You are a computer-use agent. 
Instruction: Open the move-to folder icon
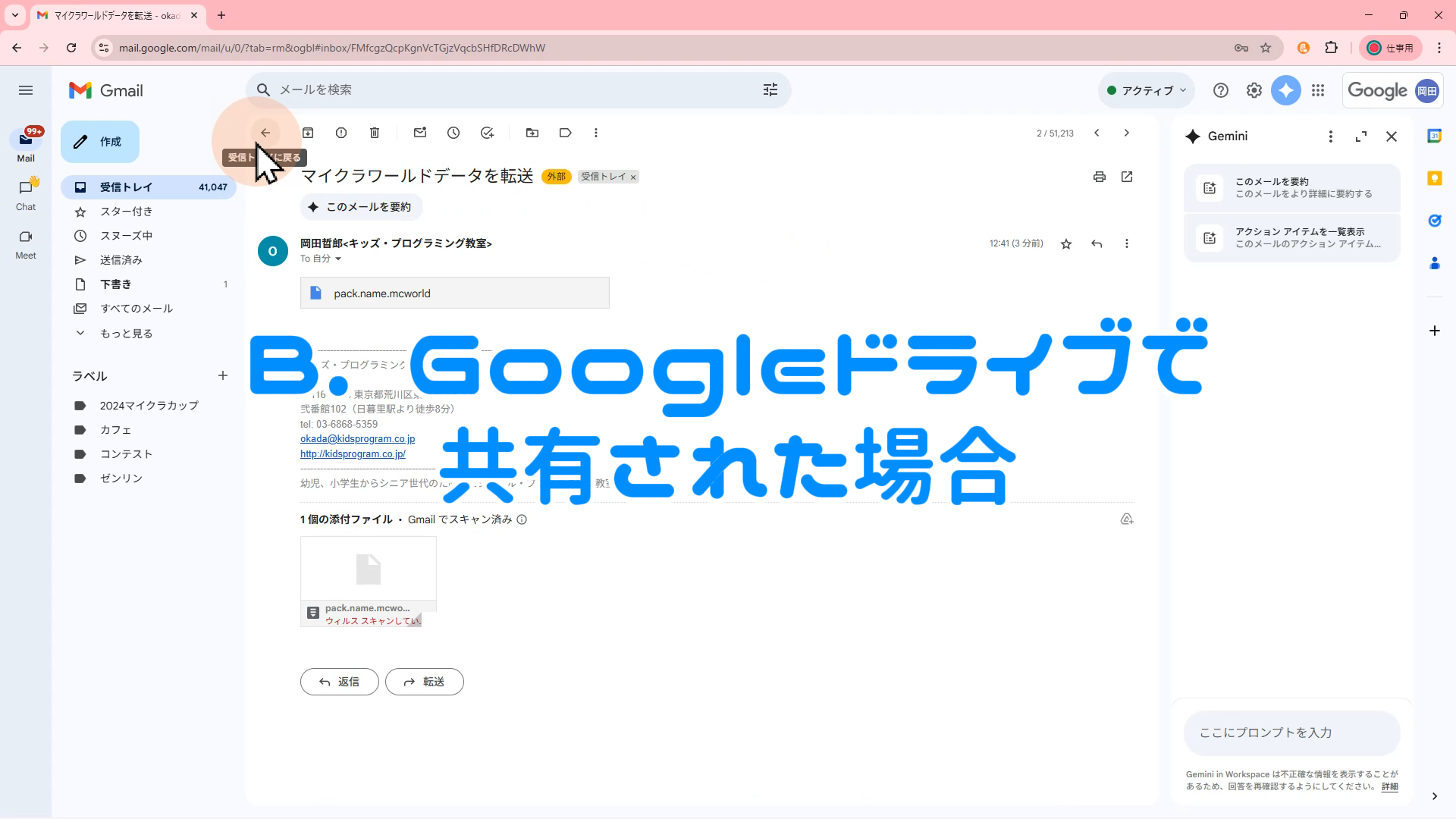532,133
